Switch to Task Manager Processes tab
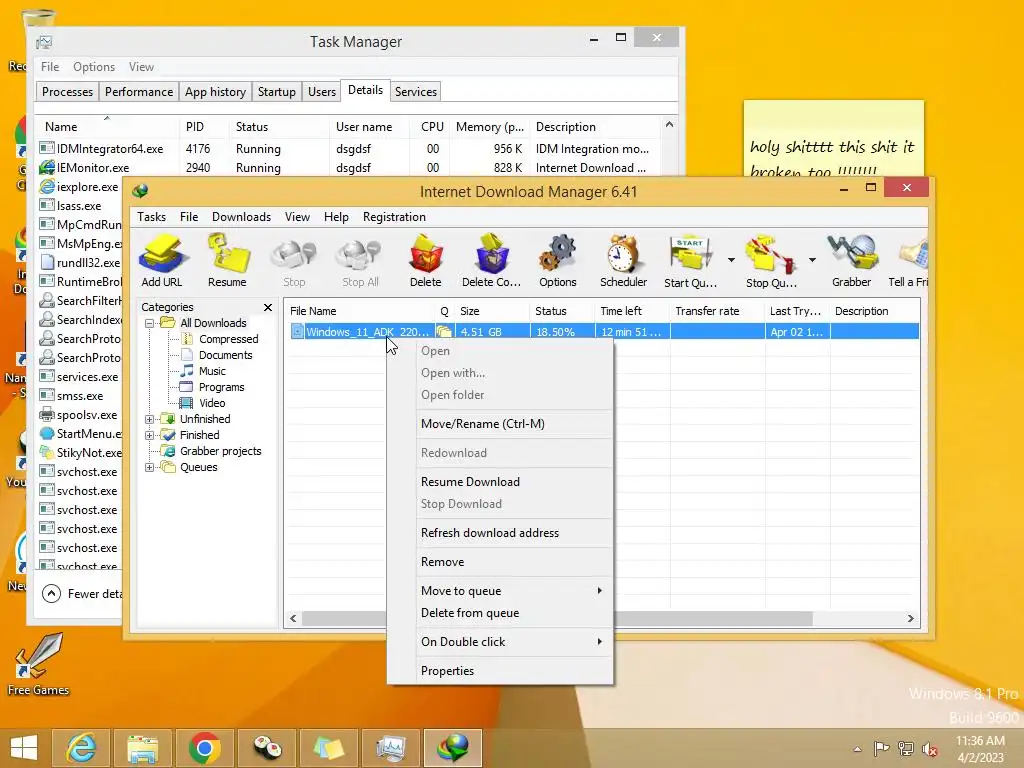Viewport: 1024px width, 768px height. pos(67,91)
